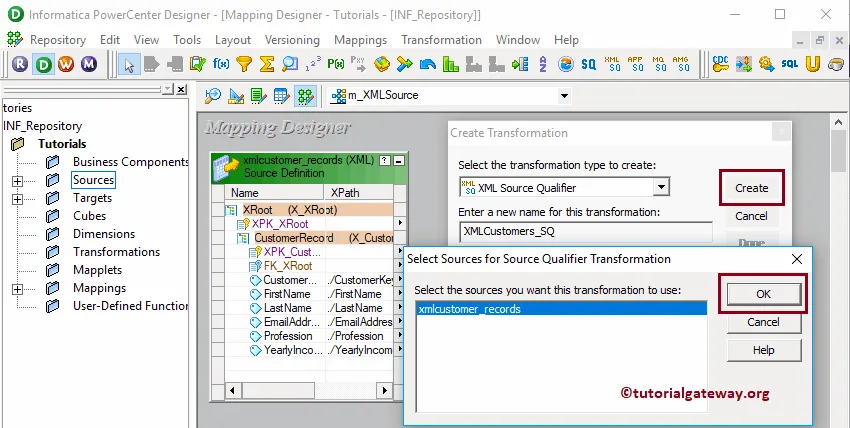The image size is (850, 428).
Task: Open the Target Designer tool
Action: [236, 96]
